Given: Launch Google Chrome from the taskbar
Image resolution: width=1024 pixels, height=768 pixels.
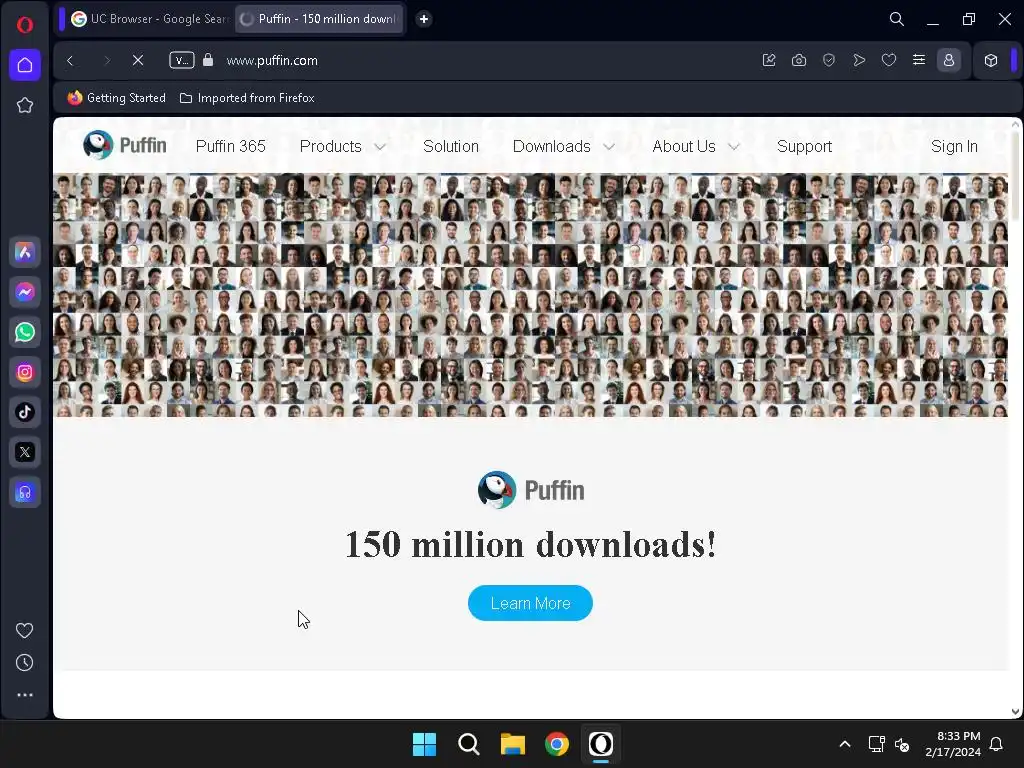Looking at the screenshot, I should [557, 744].
